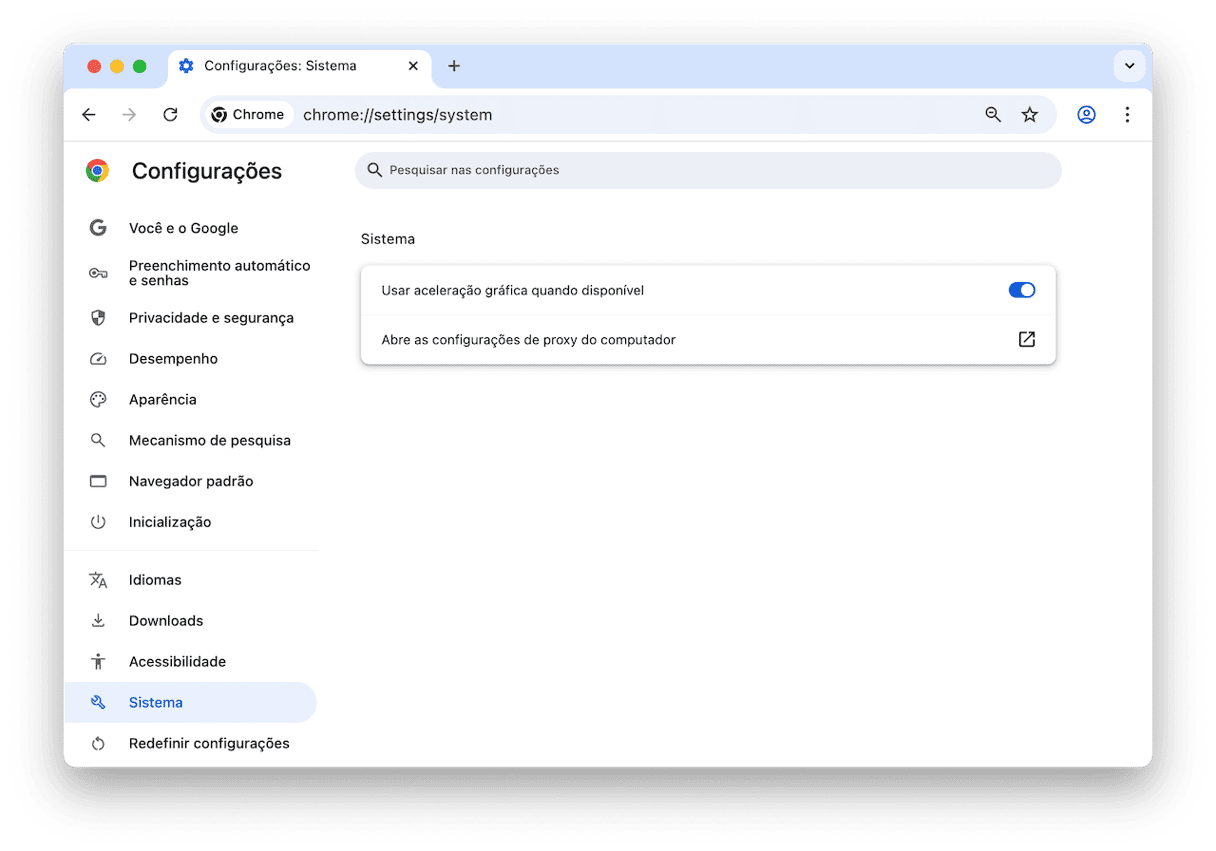Click the gear favicon on the tab
1216x851 pixels.
click(x=186, y=66)
